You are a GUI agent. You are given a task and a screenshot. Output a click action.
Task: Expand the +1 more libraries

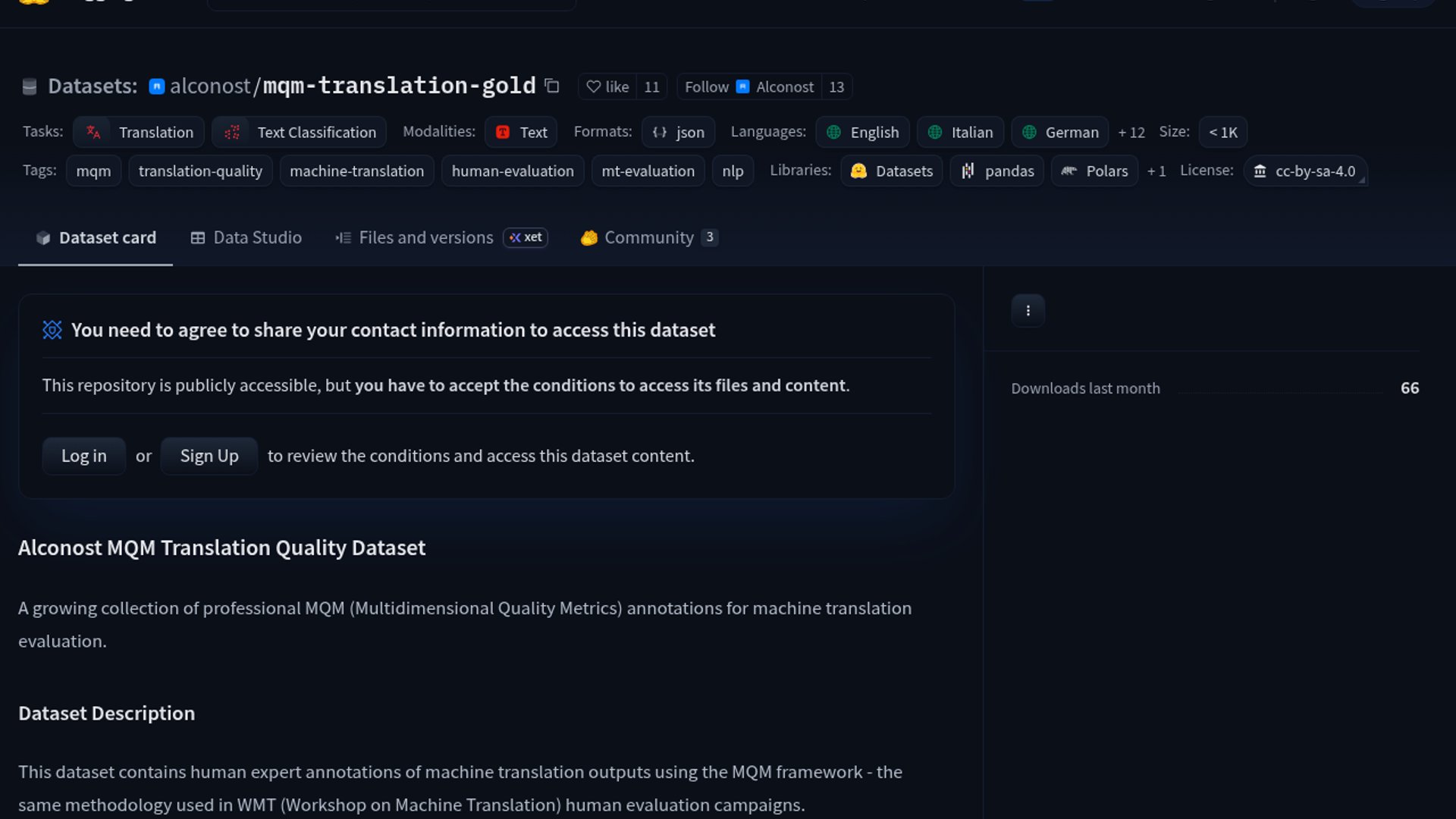click(1156, 171)
